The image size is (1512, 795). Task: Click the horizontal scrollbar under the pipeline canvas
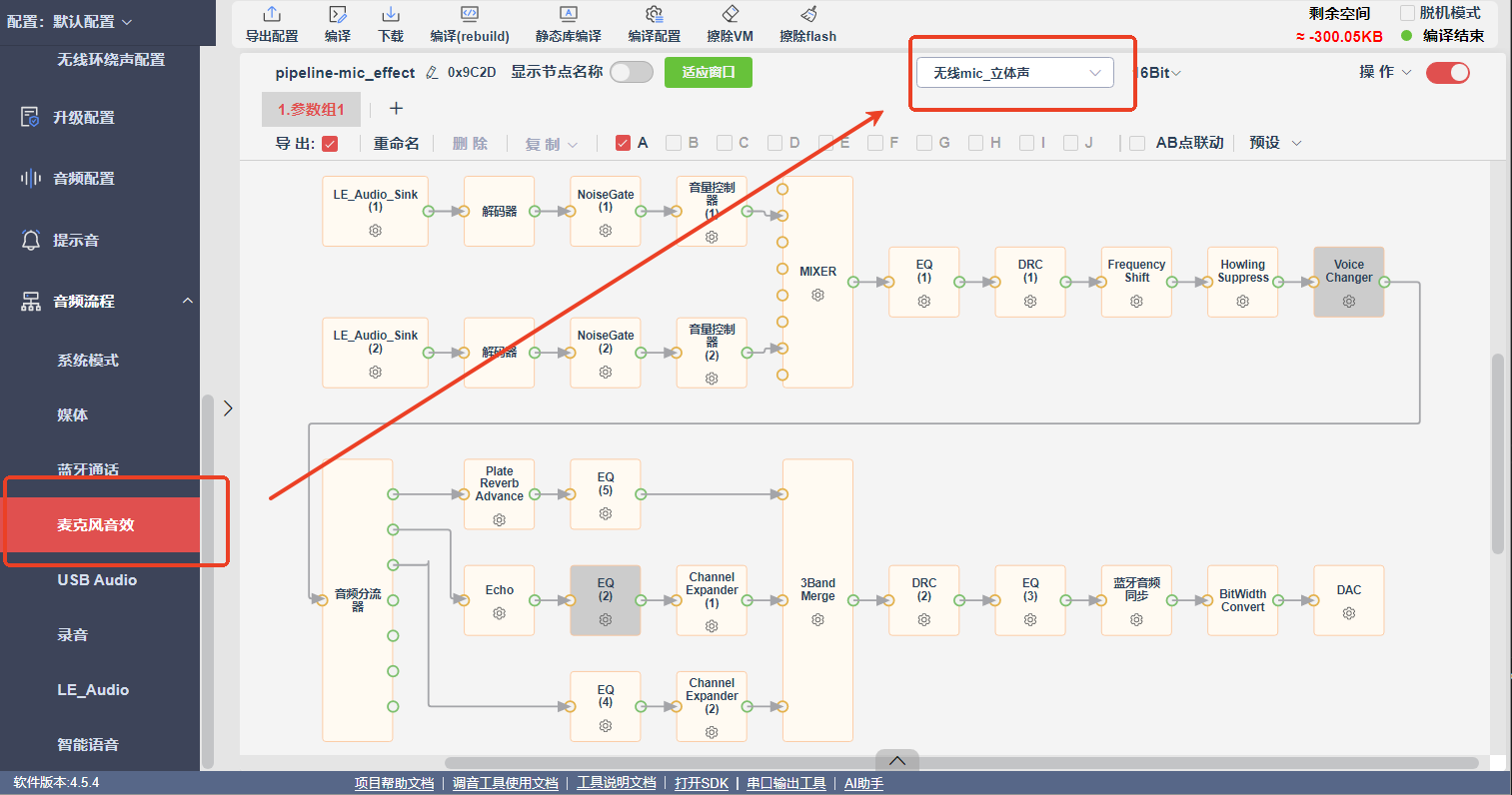click(x=961, y=763)
